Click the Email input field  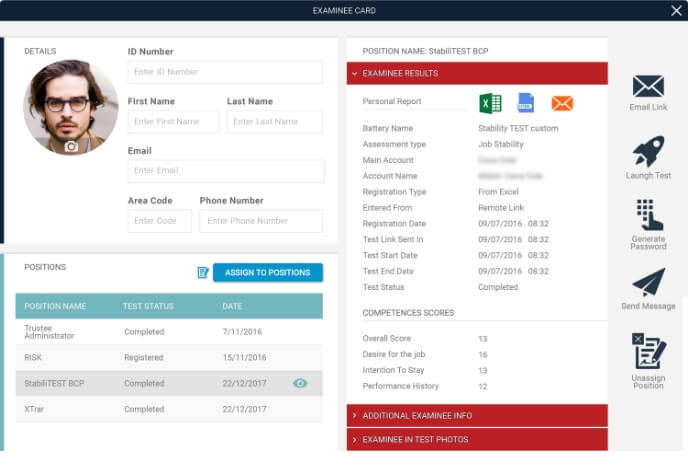coord(226,171)
